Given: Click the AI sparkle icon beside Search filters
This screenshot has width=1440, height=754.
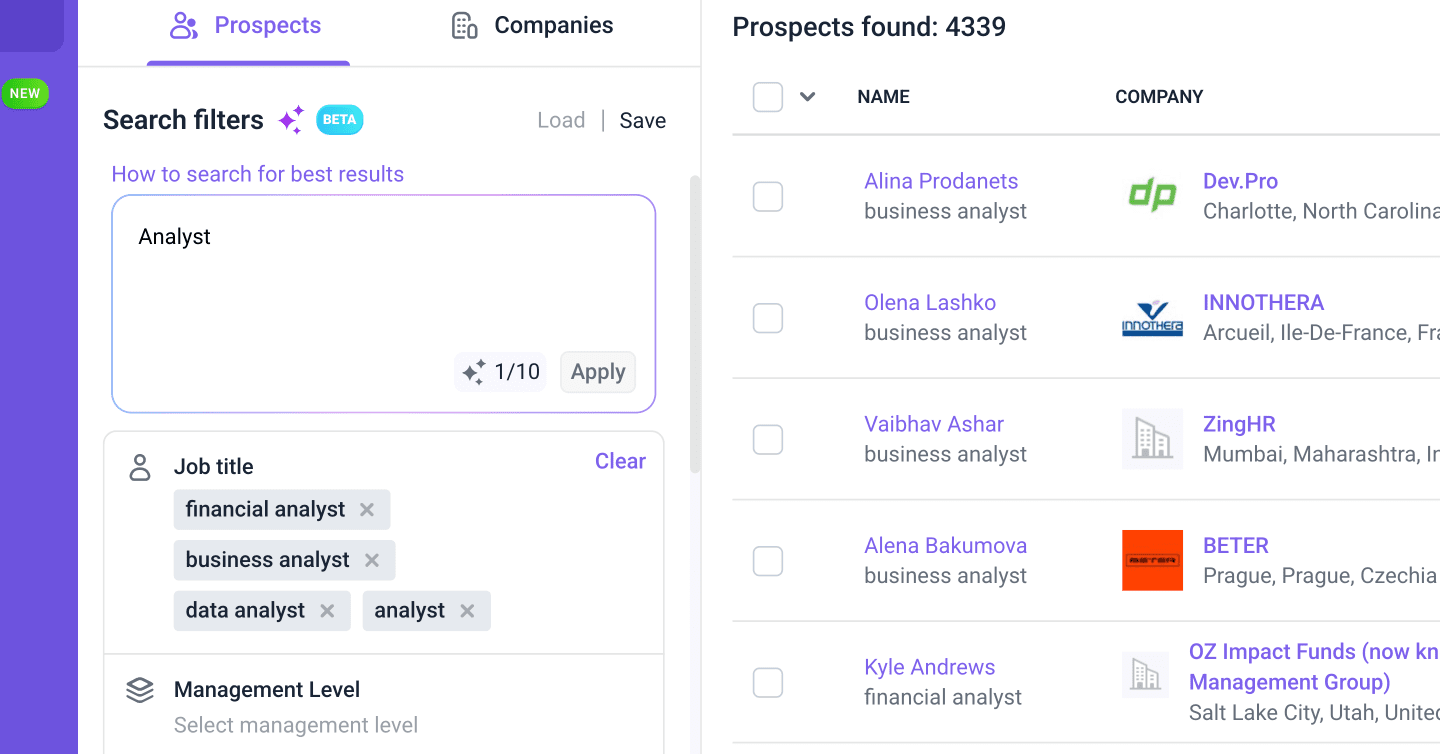Looking at the screenshot, I should pyautogui.click(x=291, y=121).
